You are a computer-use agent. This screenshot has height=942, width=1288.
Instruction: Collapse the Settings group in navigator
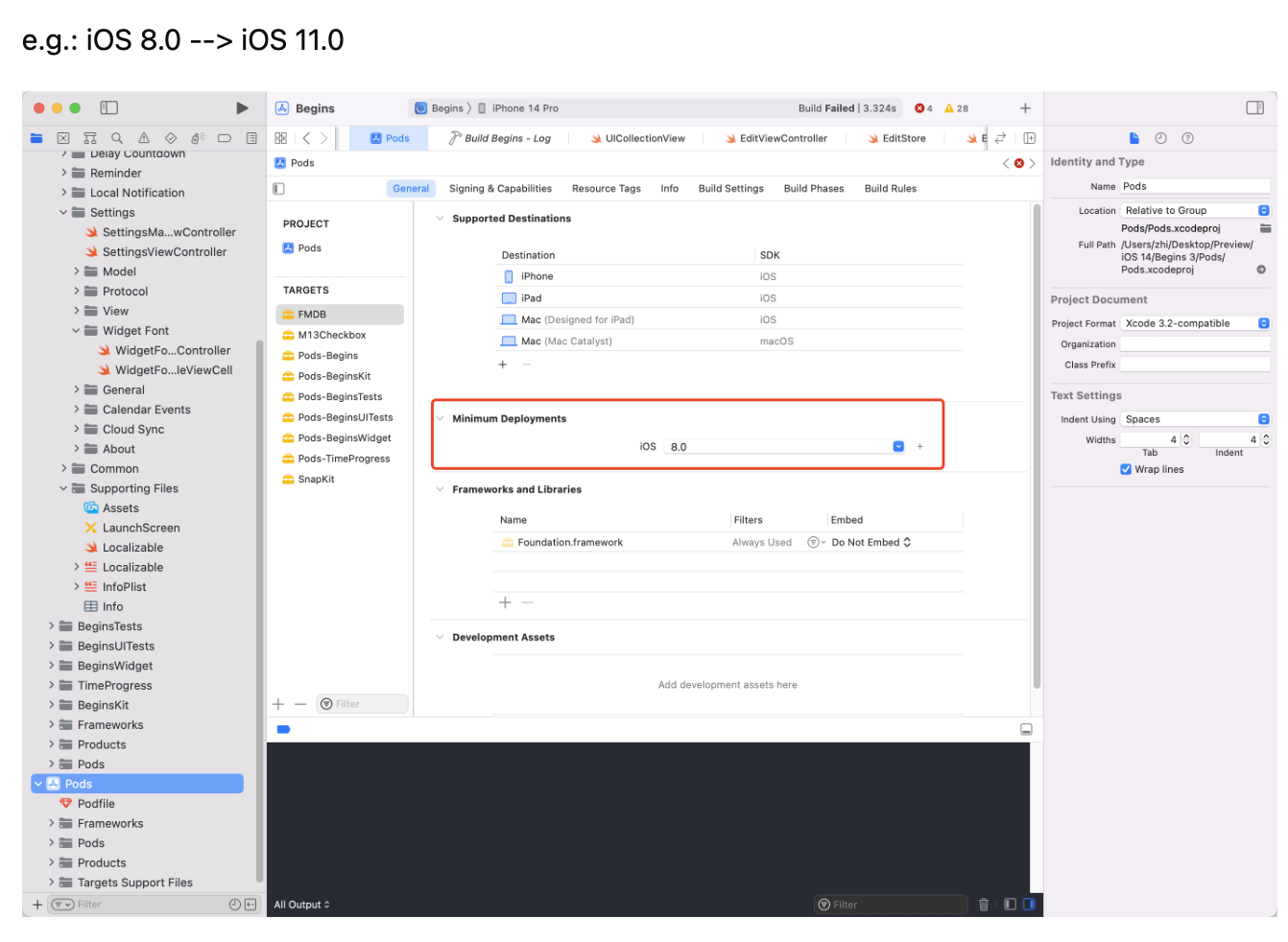point(64,213)
